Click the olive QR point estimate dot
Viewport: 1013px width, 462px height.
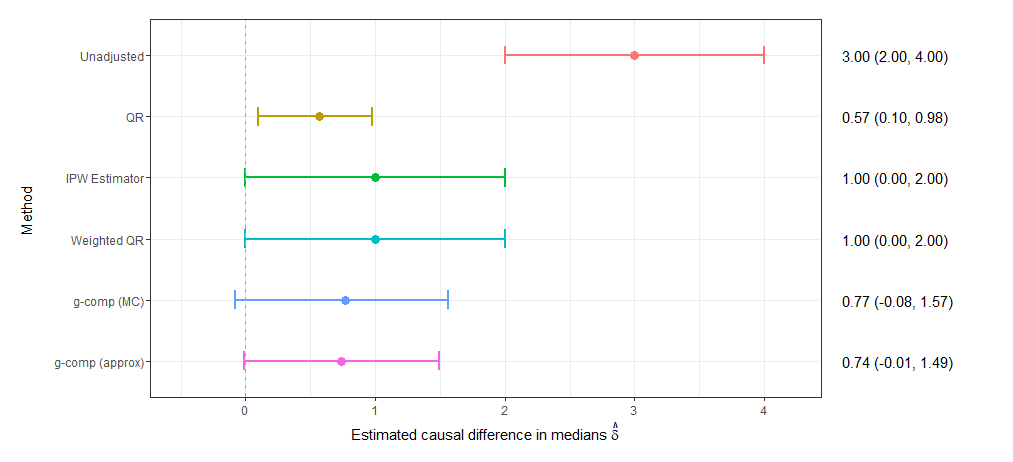click(x=319, y=117)
